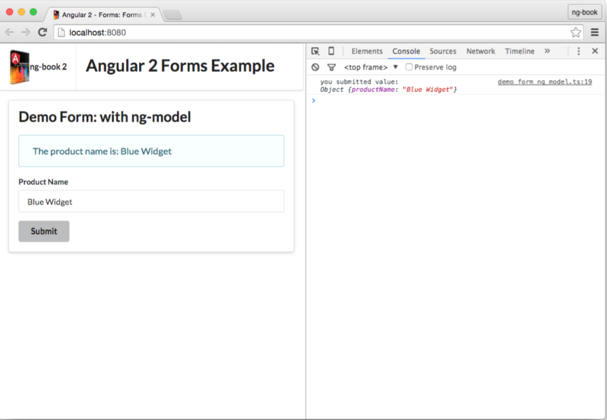
Task: Click the 'Demo Form: with ng-model' heading
Action: click(x=105, y=117)
